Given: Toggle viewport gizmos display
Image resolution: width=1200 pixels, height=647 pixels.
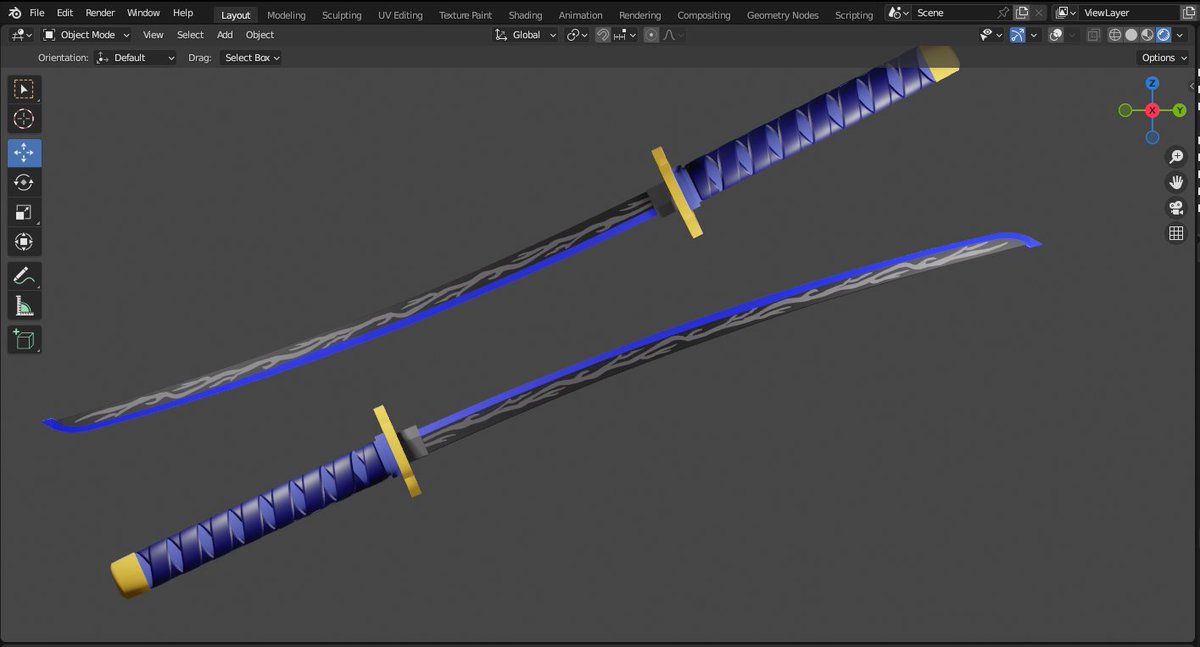Looking at the screenshot, I should pyautogui.click(x=1017, y=35).
